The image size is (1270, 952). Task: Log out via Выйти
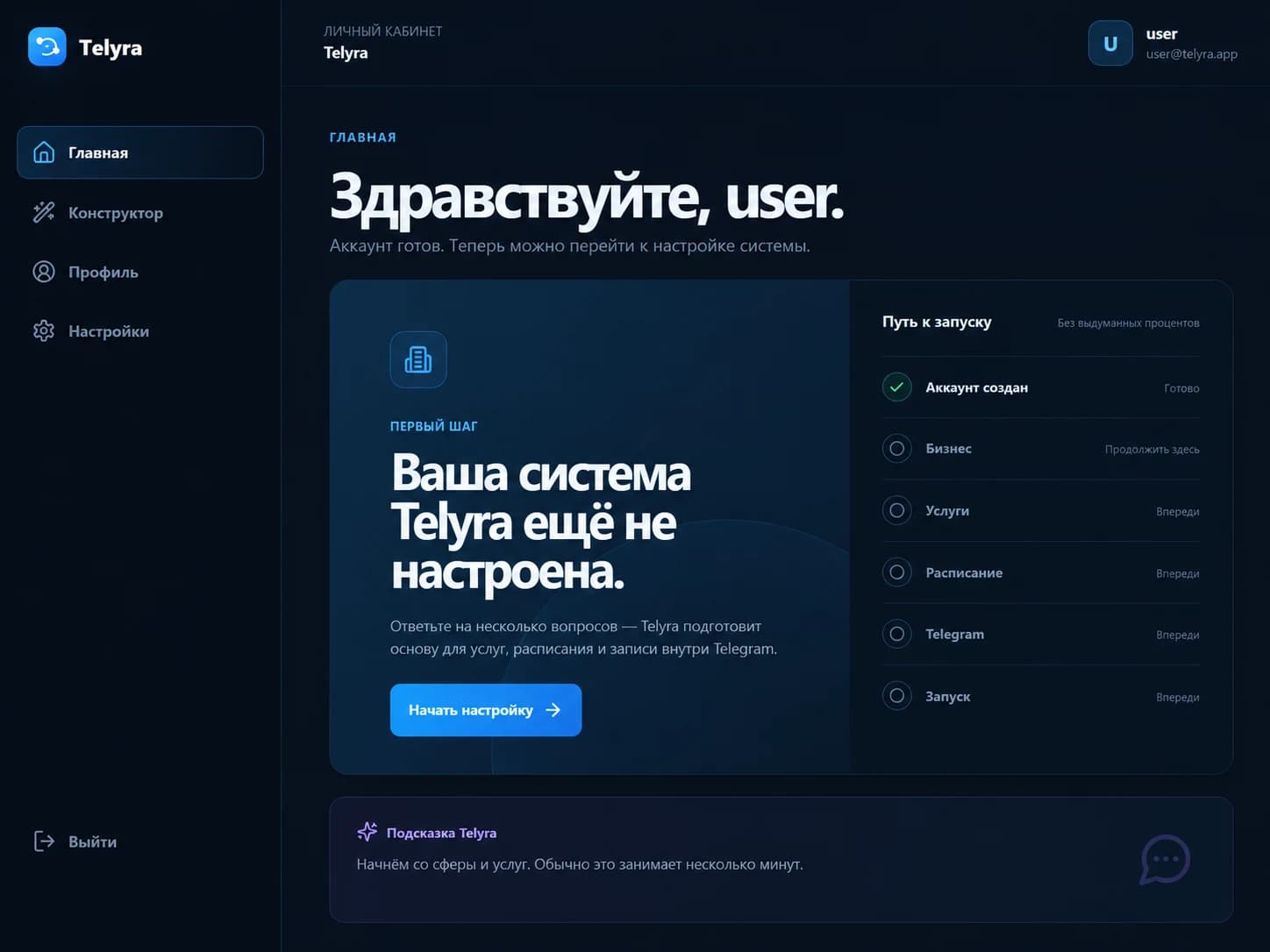pos(140,842)
